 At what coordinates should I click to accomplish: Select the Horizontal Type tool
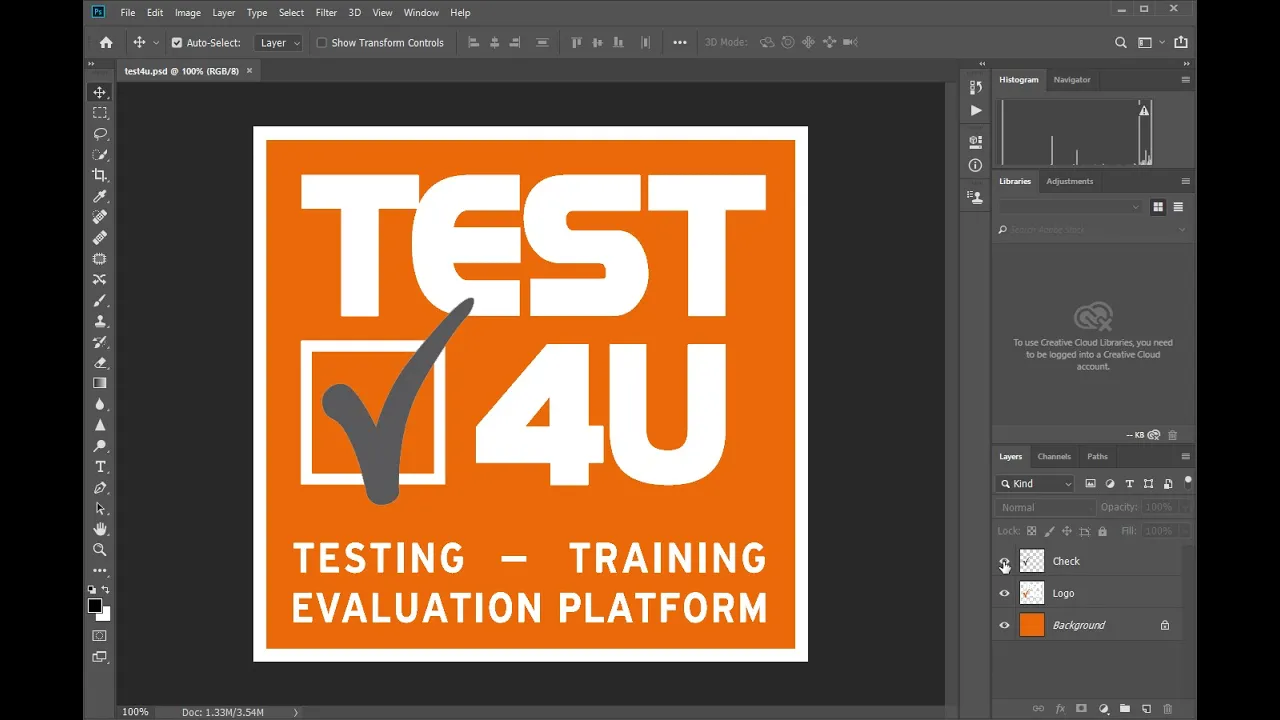(x=100, y=467)
